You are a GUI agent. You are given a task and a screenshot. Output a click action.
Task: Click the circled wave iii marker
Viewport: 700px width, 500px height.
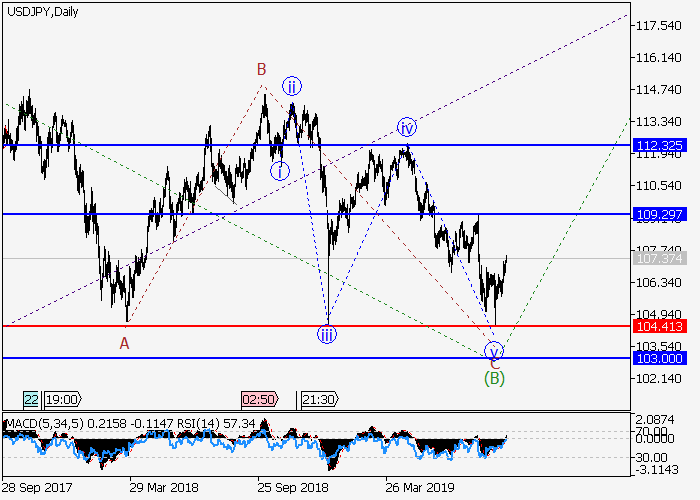click(327, 335)
